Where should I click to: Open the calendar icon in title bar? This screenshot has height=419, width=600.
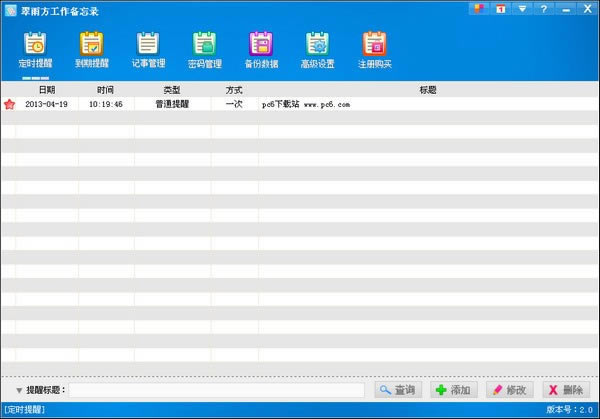click(501, 8)
